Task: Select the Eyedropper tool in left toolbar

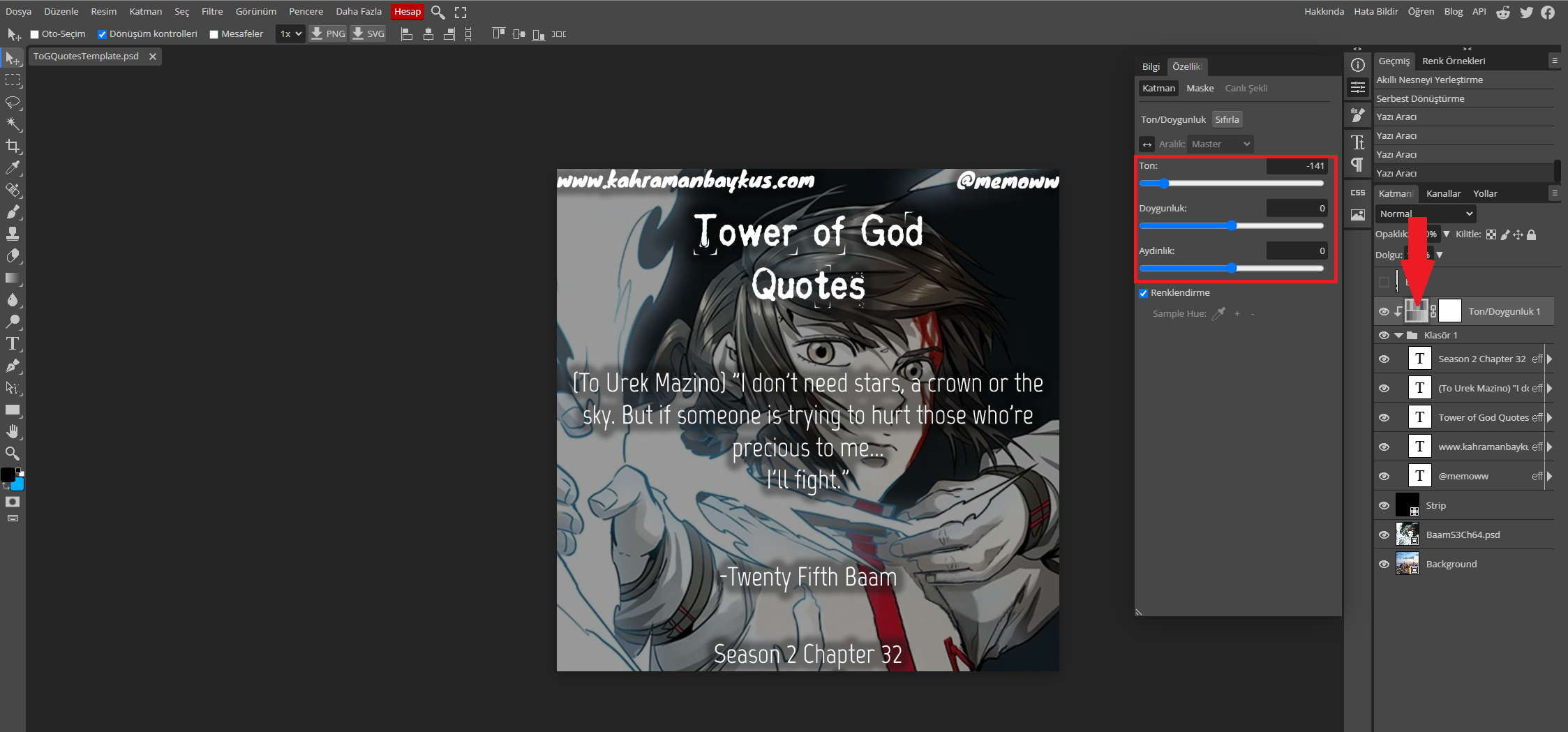Action: tap(13, 167)
